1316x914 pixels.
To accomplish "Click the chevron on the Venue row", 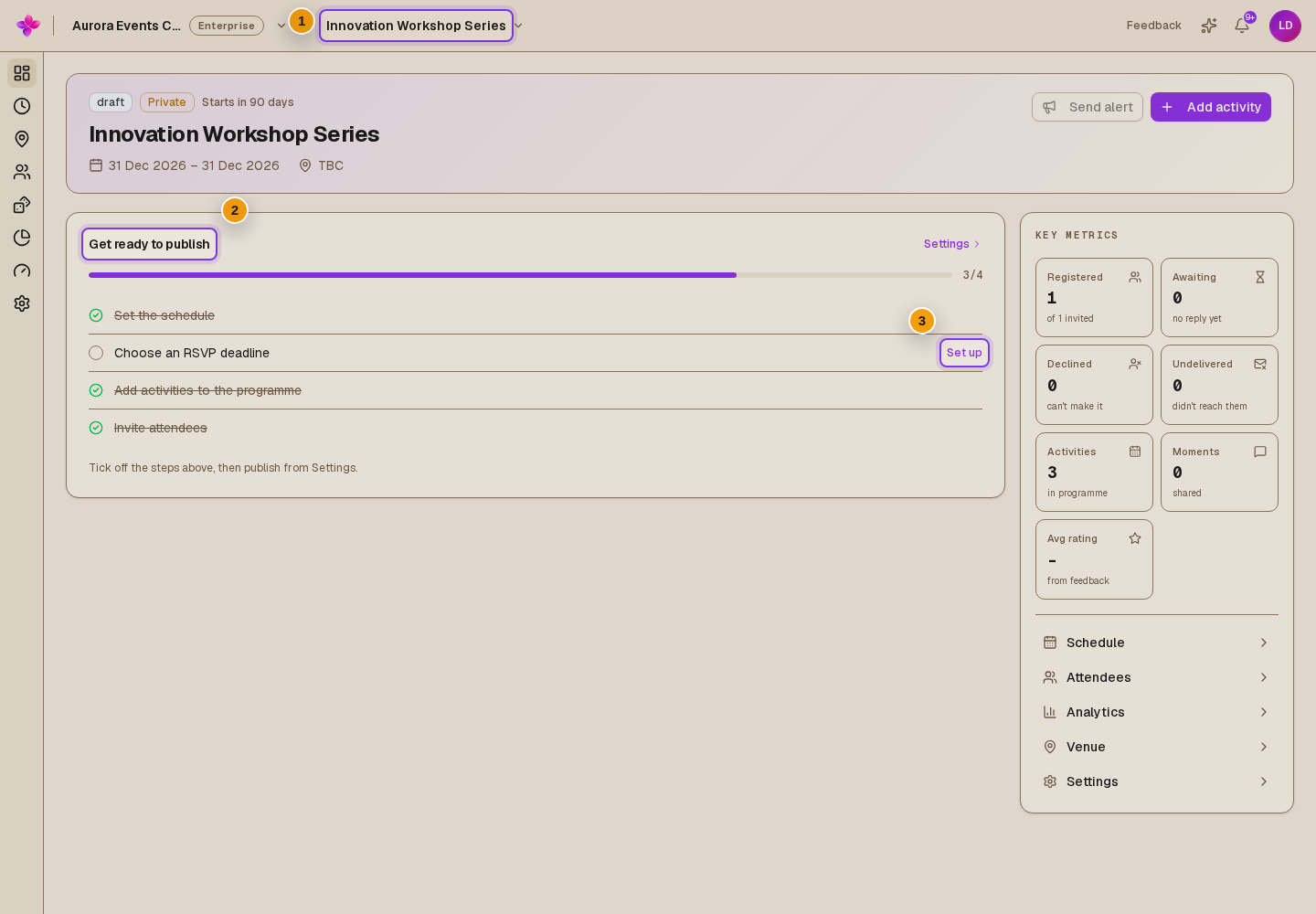I will coord(1264,747).
